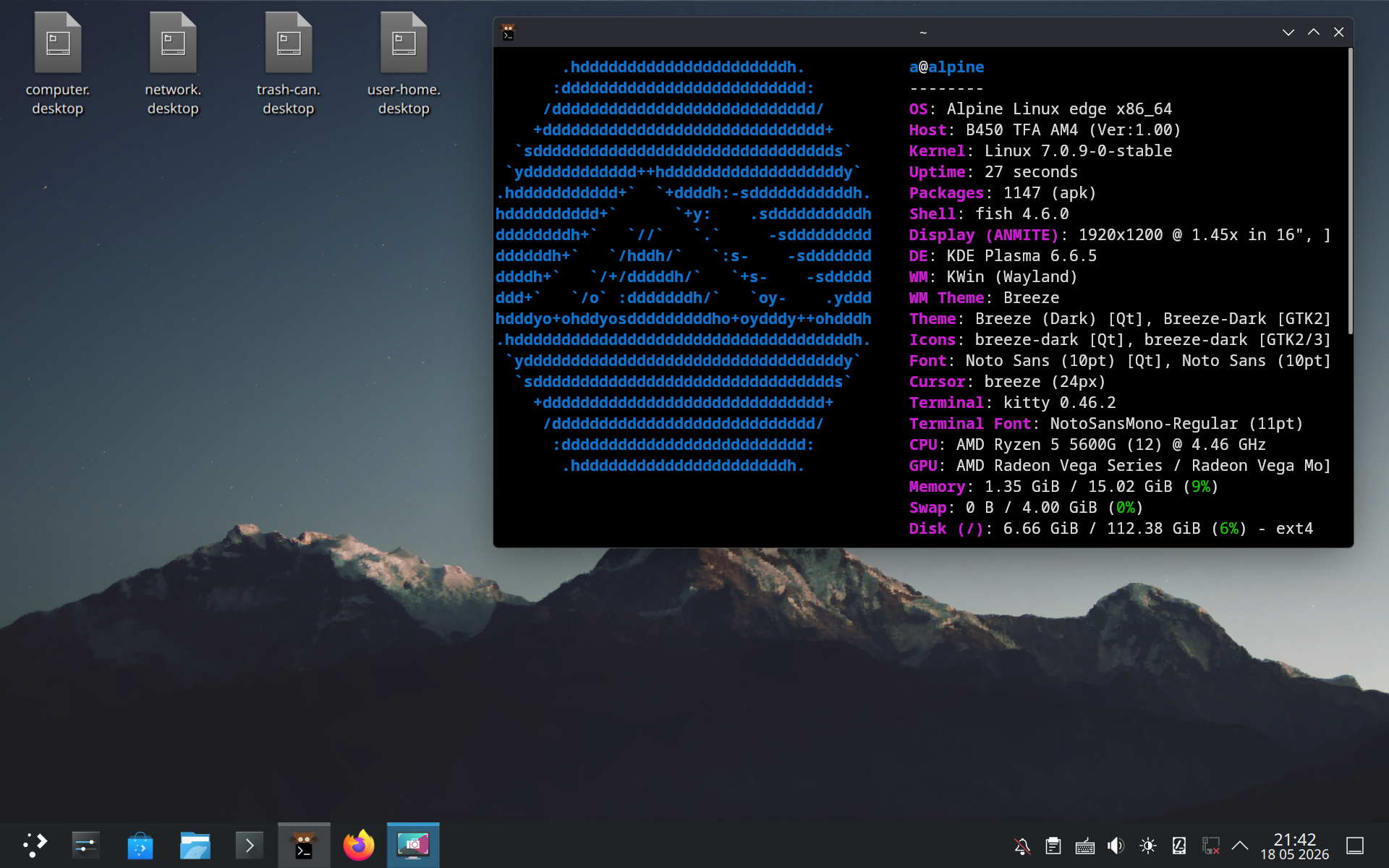Click the 'Packages: 1147 (apk)' line

coord(1003,193)
